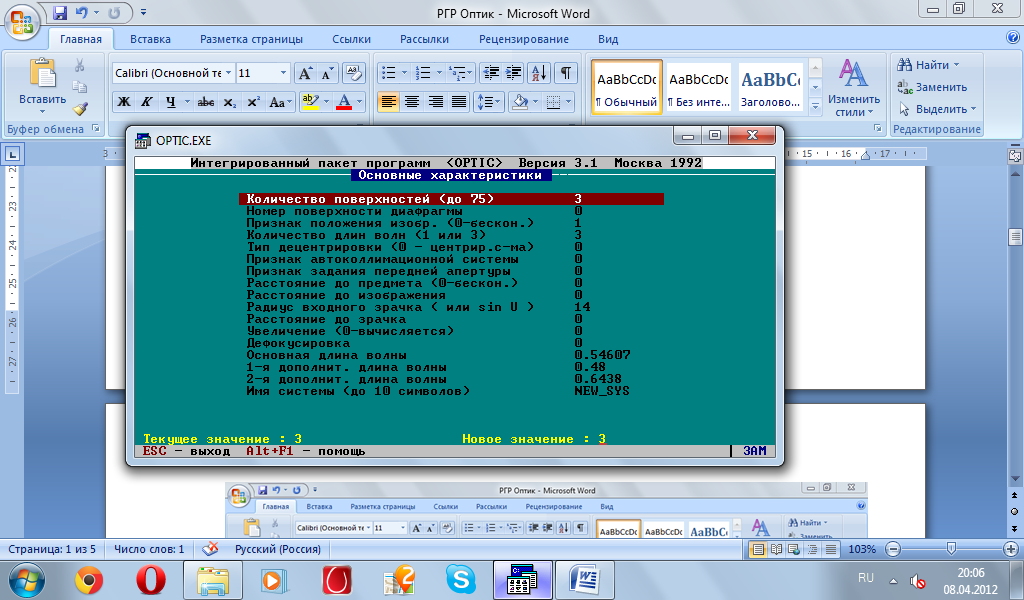The image size is (1024, 600).
Task: Open the Вид ribbon tab
Action: click(608, 39)
